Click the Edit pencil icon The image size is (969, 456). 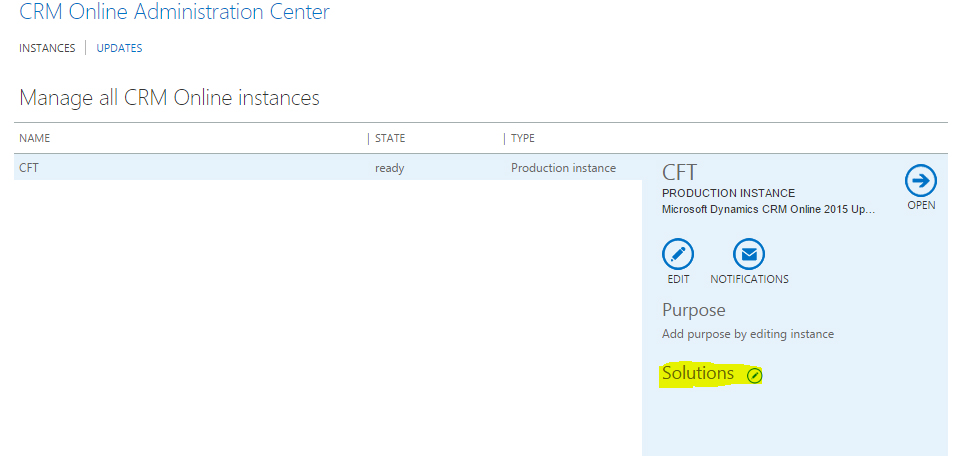[678, 254]
